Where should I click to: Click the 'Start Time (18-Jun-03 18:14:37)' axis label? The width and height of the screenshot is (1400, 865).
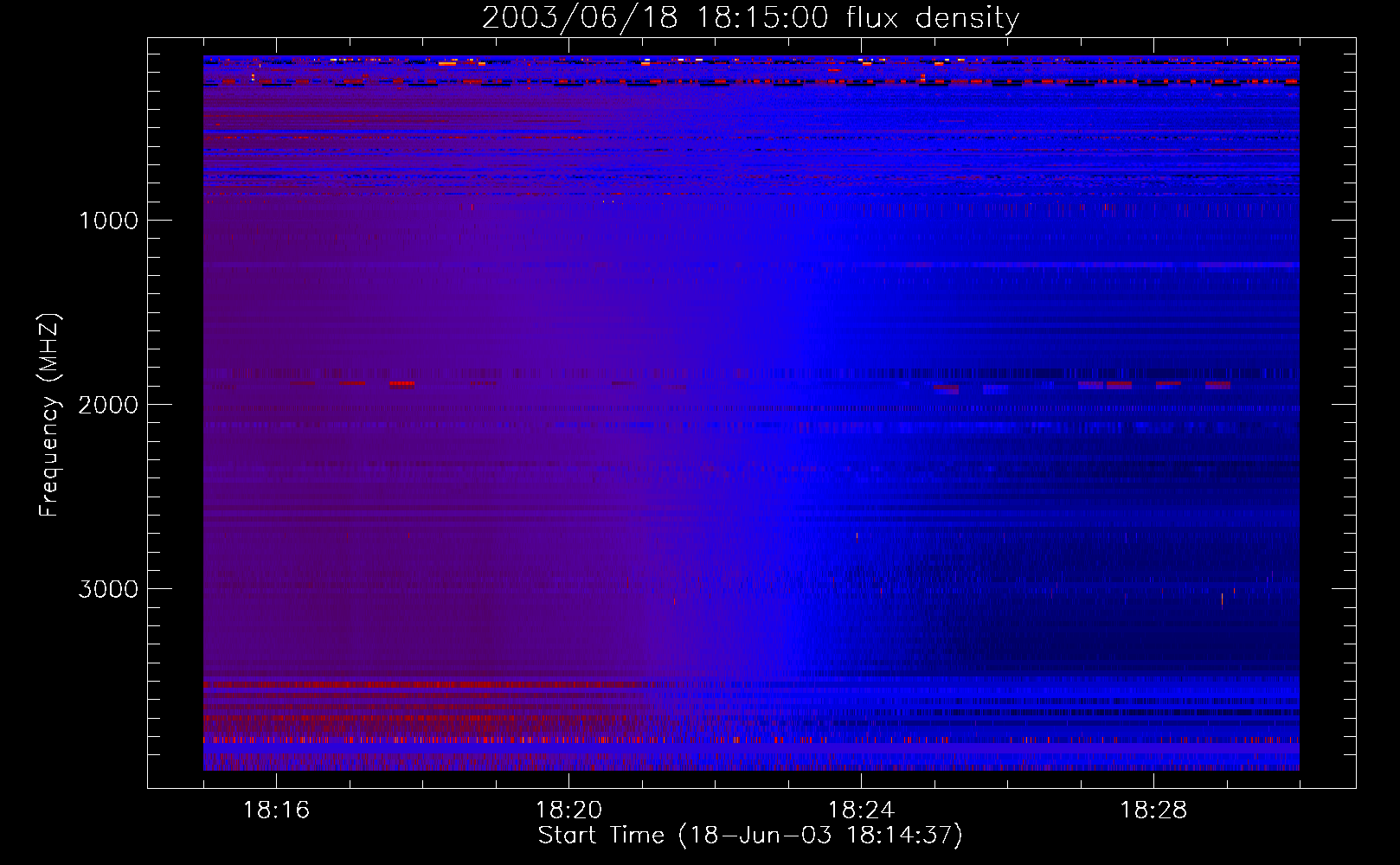(x=750, y=836)
